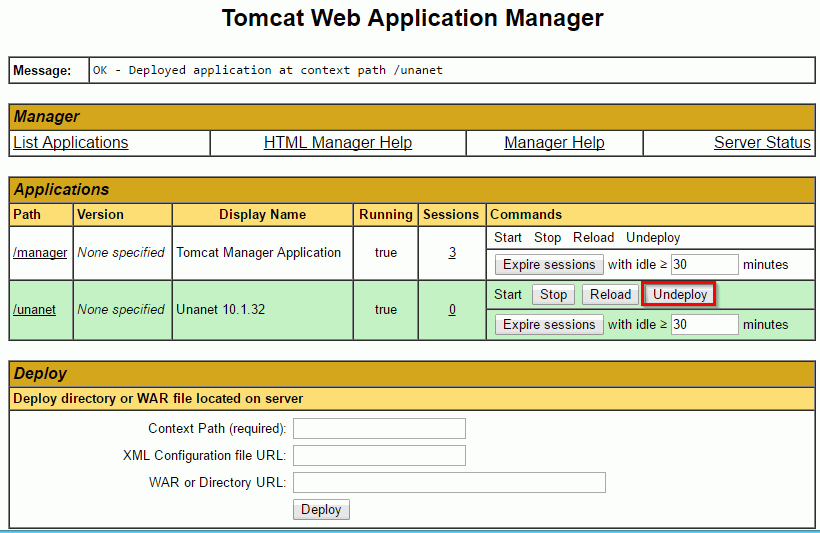Click the sessions count 0 for unanet
Viewport: 820px width, 533px height.
(452, 310)
